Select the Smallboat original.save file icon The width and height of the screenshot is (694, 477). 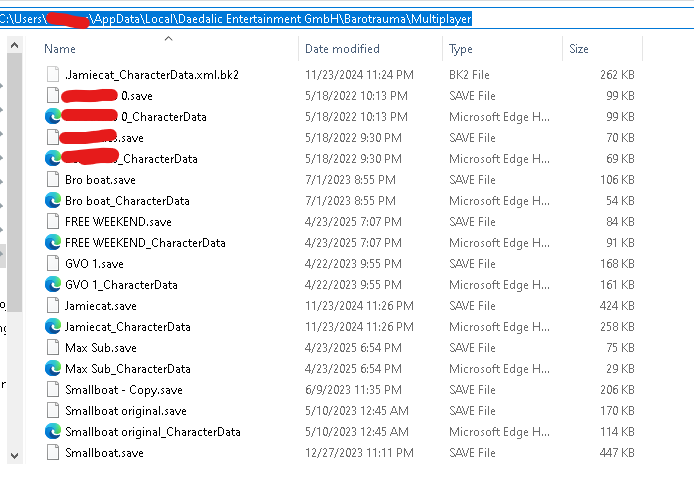53,411
